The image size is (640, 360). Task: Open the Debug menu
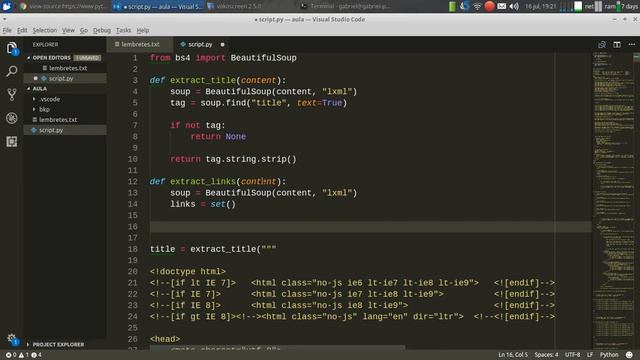coord(102,30)
